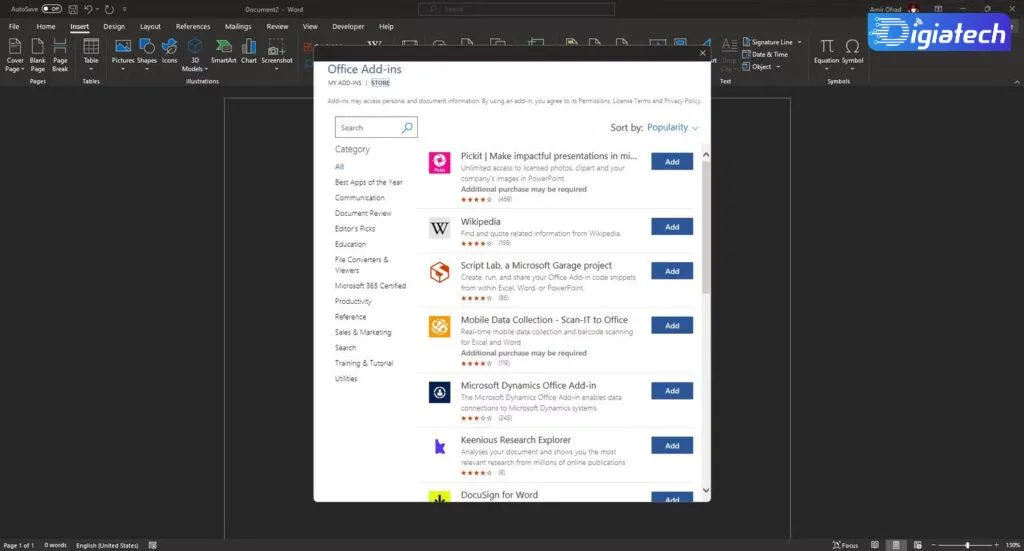Add Keenious Research Explorer add-in
This screenshot has height=551, width=1024.
coord(672,445)
